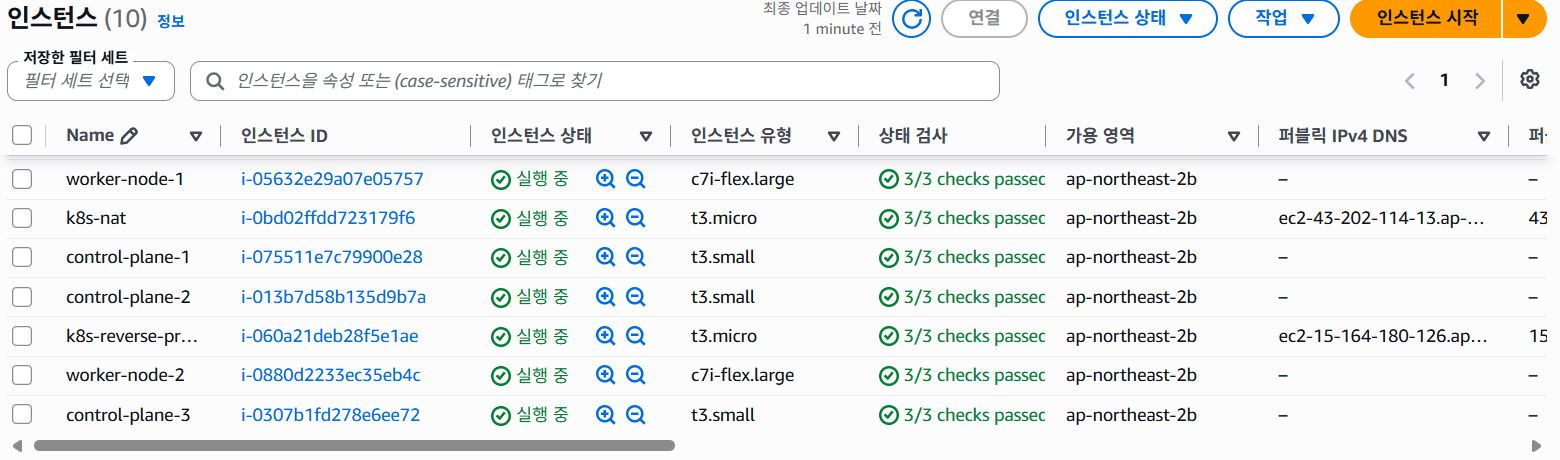
Task: Go to previous page arrow
Action: (x=1410, y=81)
